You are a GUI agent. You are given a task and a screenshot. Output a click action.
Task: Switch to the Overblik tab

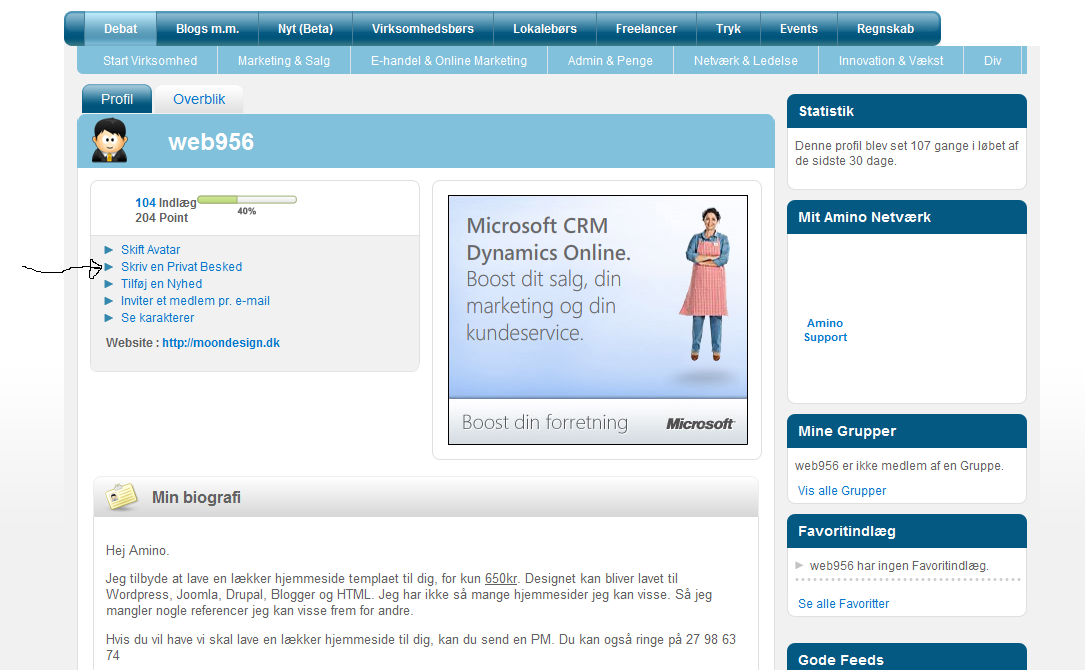click(199, 99)
